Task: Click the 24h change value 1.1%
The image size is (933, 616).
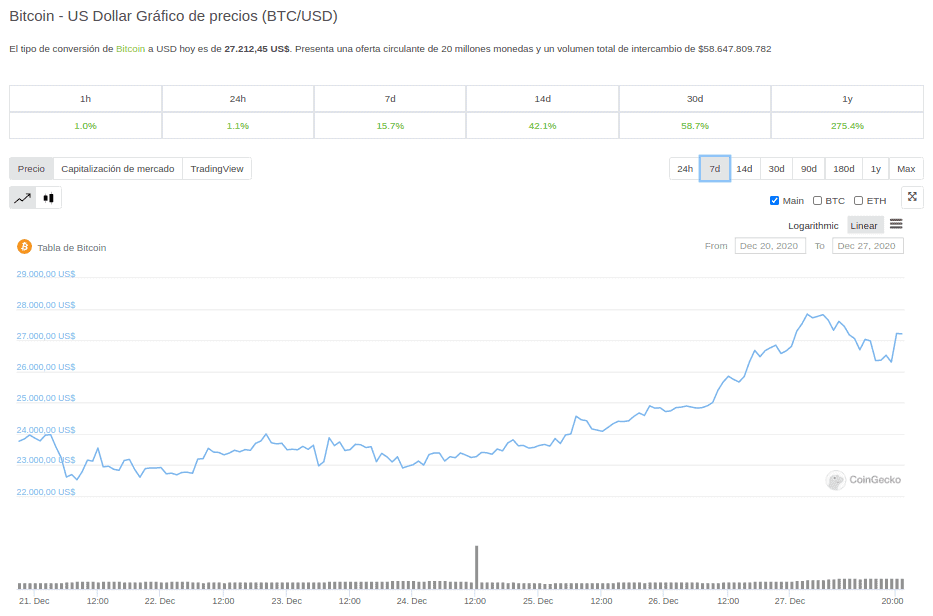Action: pyautogui.click(x=238, y=126)
